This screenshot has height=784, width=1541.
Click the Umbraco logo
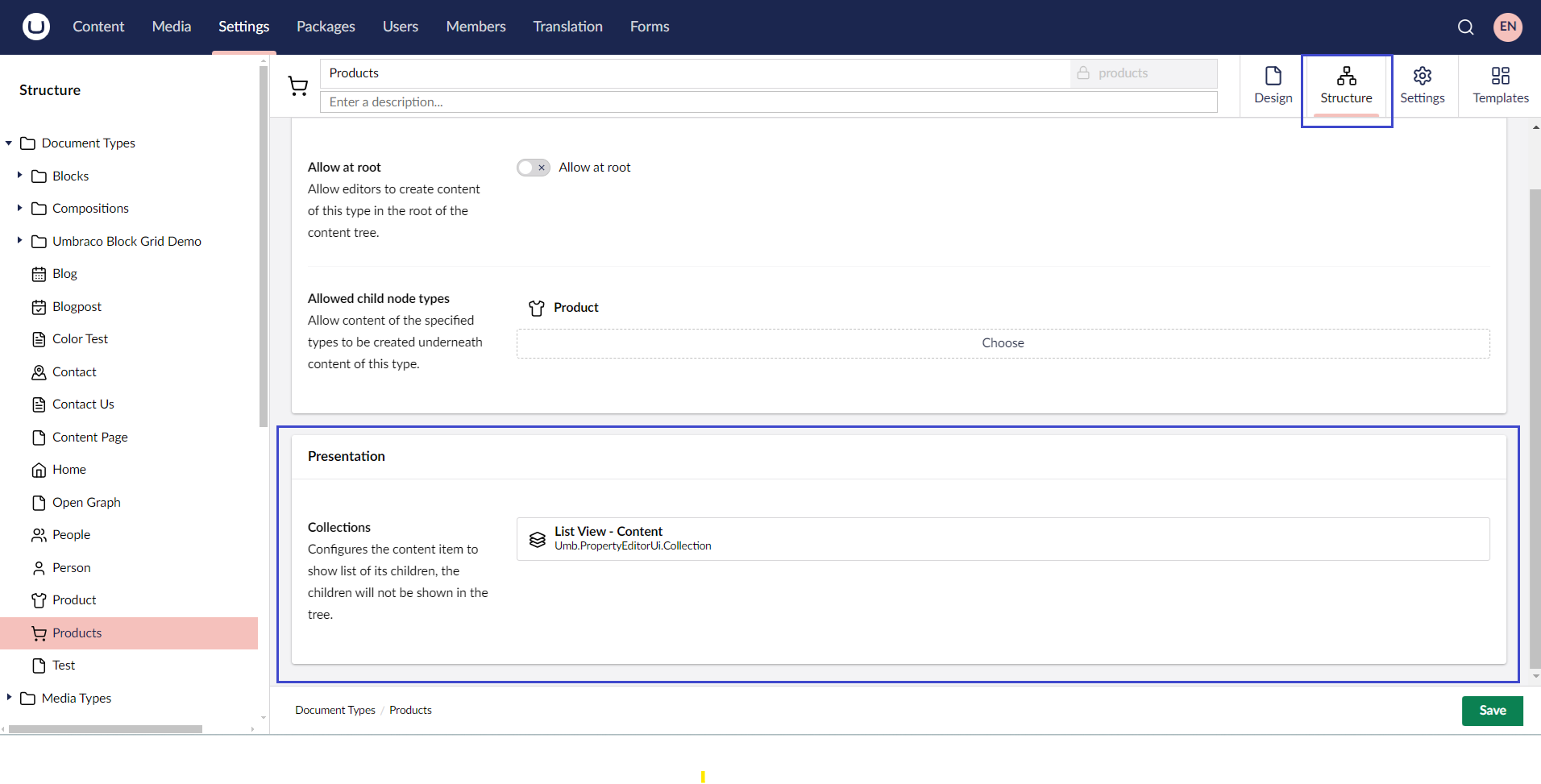tap(34, 26)
